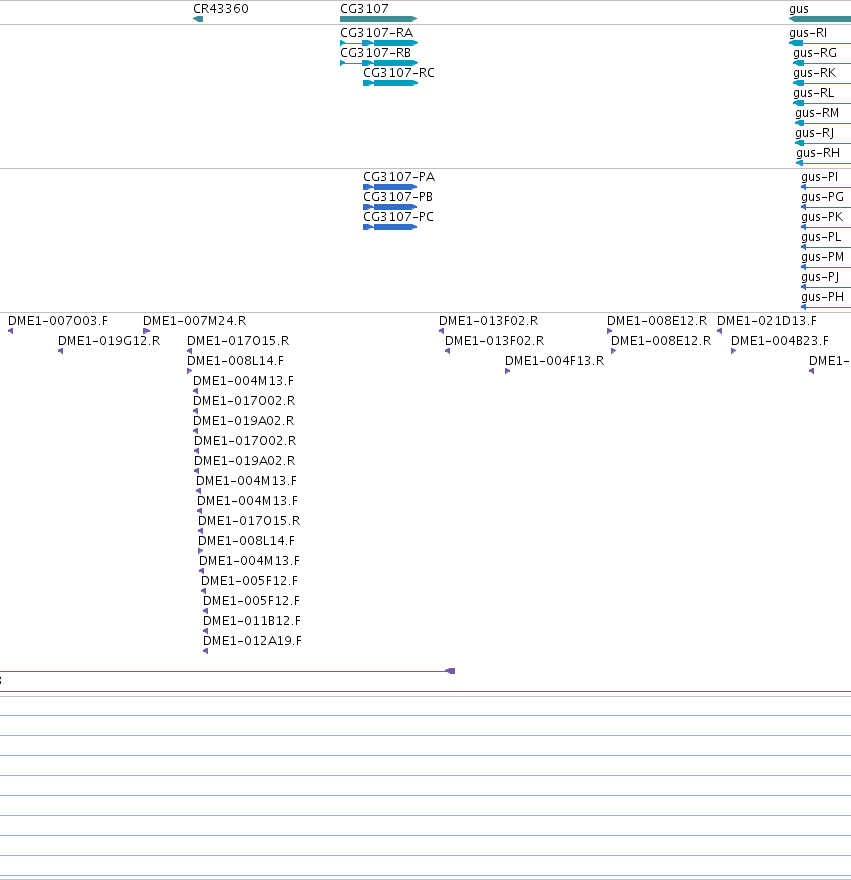
Task: Select the DME1-007M24.R read label
Action: (x=194, y=321)
